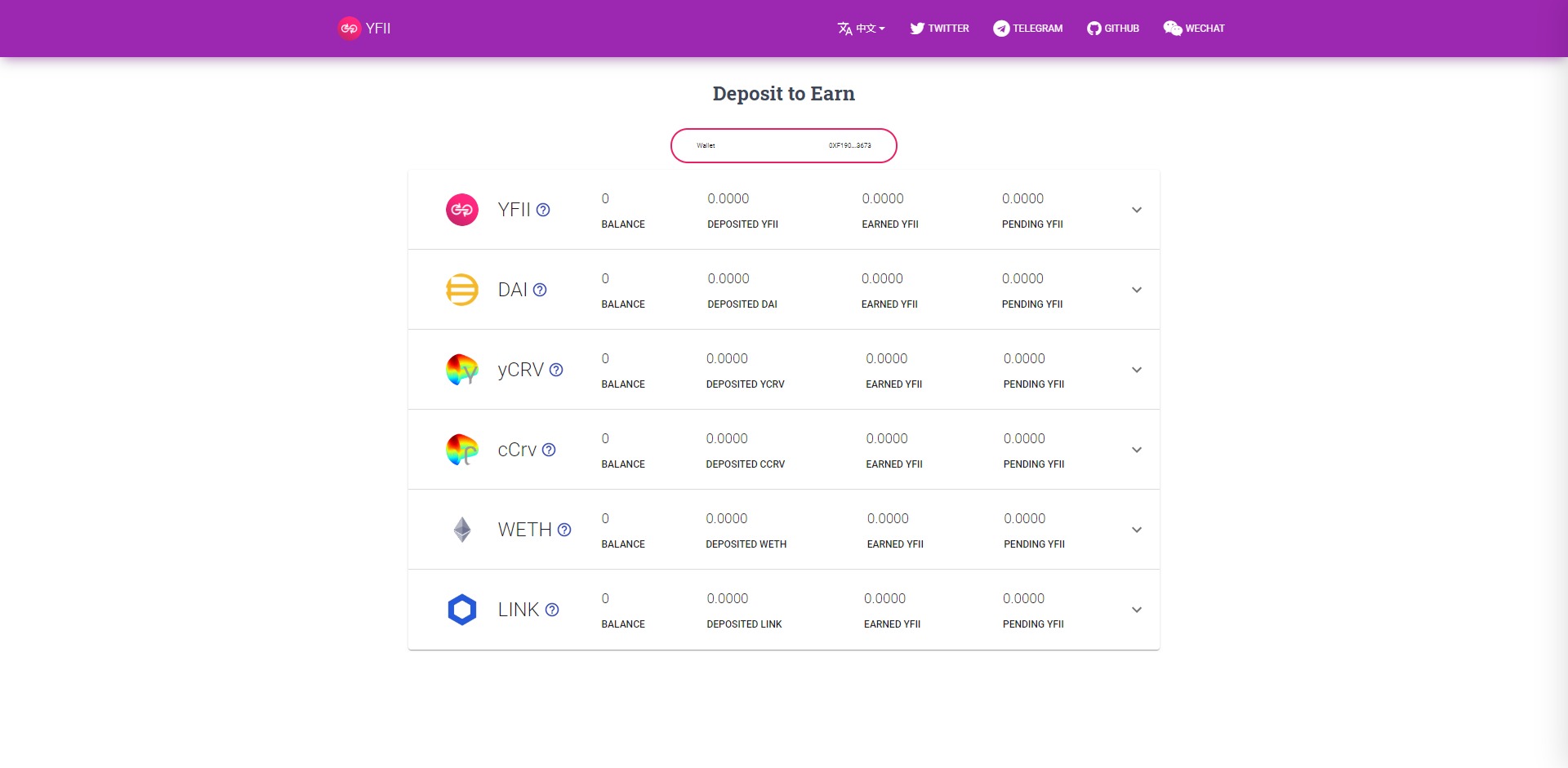Click DEPOSITED DAI label
This screenshot has height=768, width=1568.
coord(742,304)
